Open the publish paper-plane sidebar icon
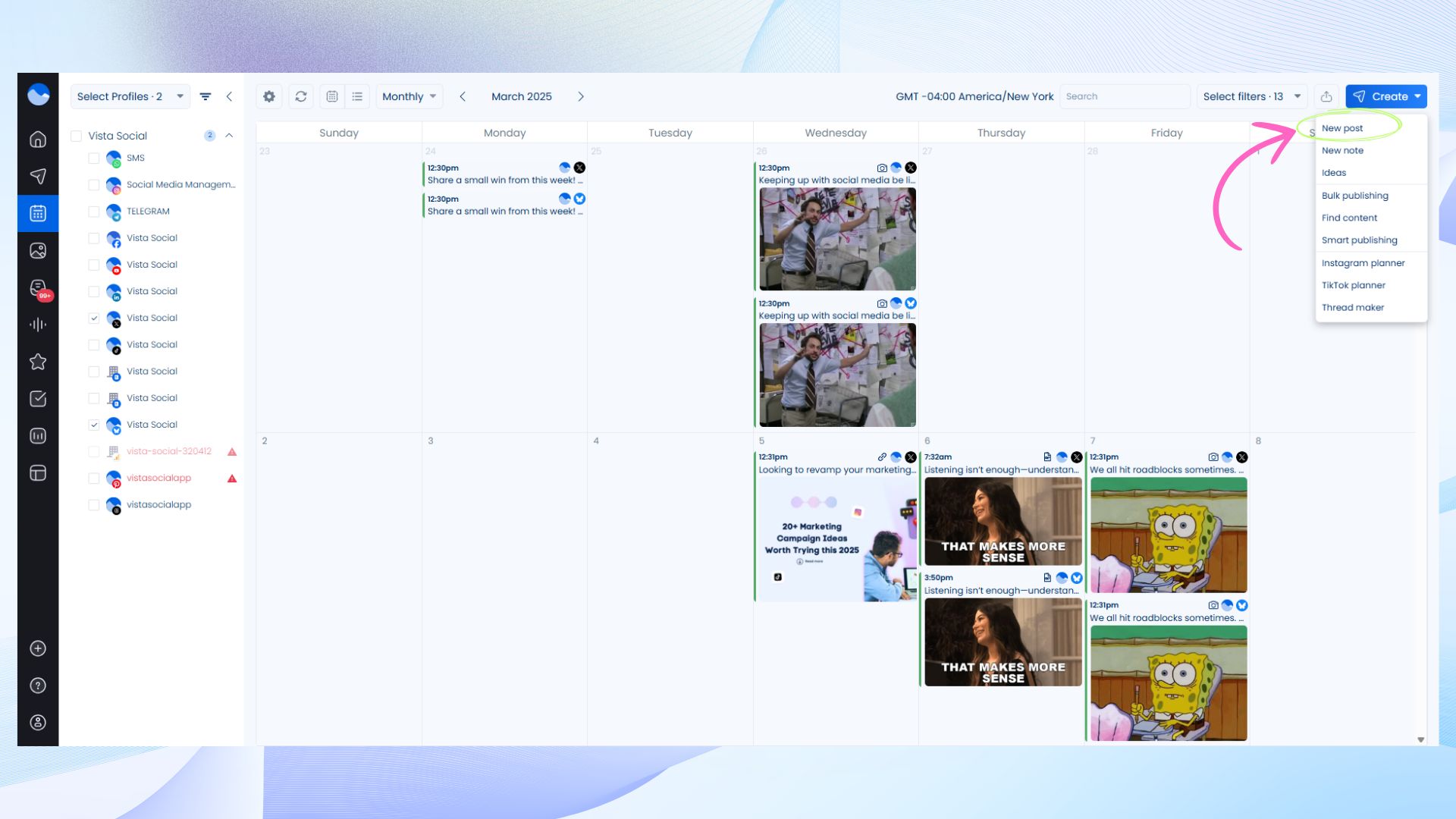This screenshot has width=1456, height=819. [38, 176]
